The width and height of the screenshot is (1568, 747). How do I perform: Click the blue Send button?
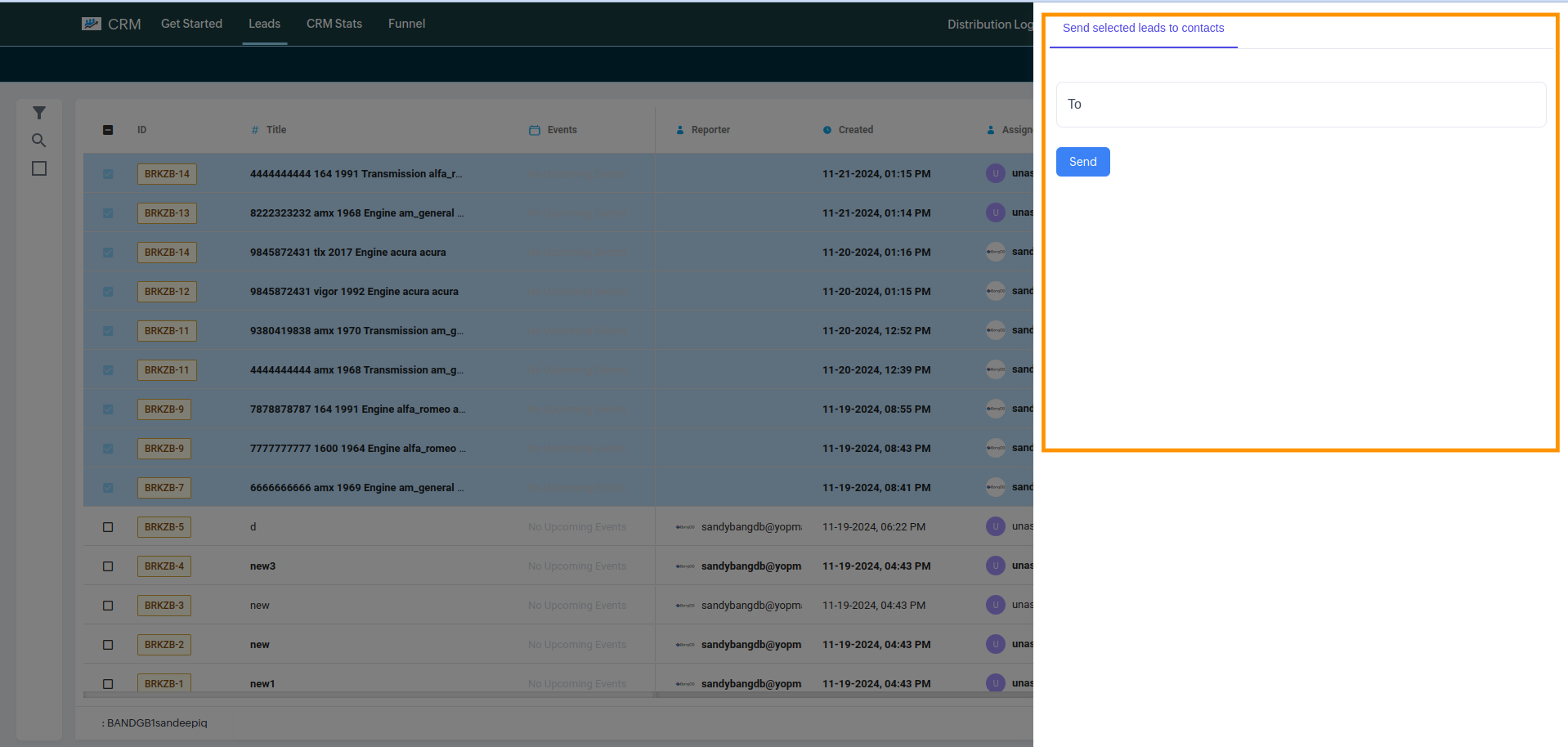[1082, 162]
